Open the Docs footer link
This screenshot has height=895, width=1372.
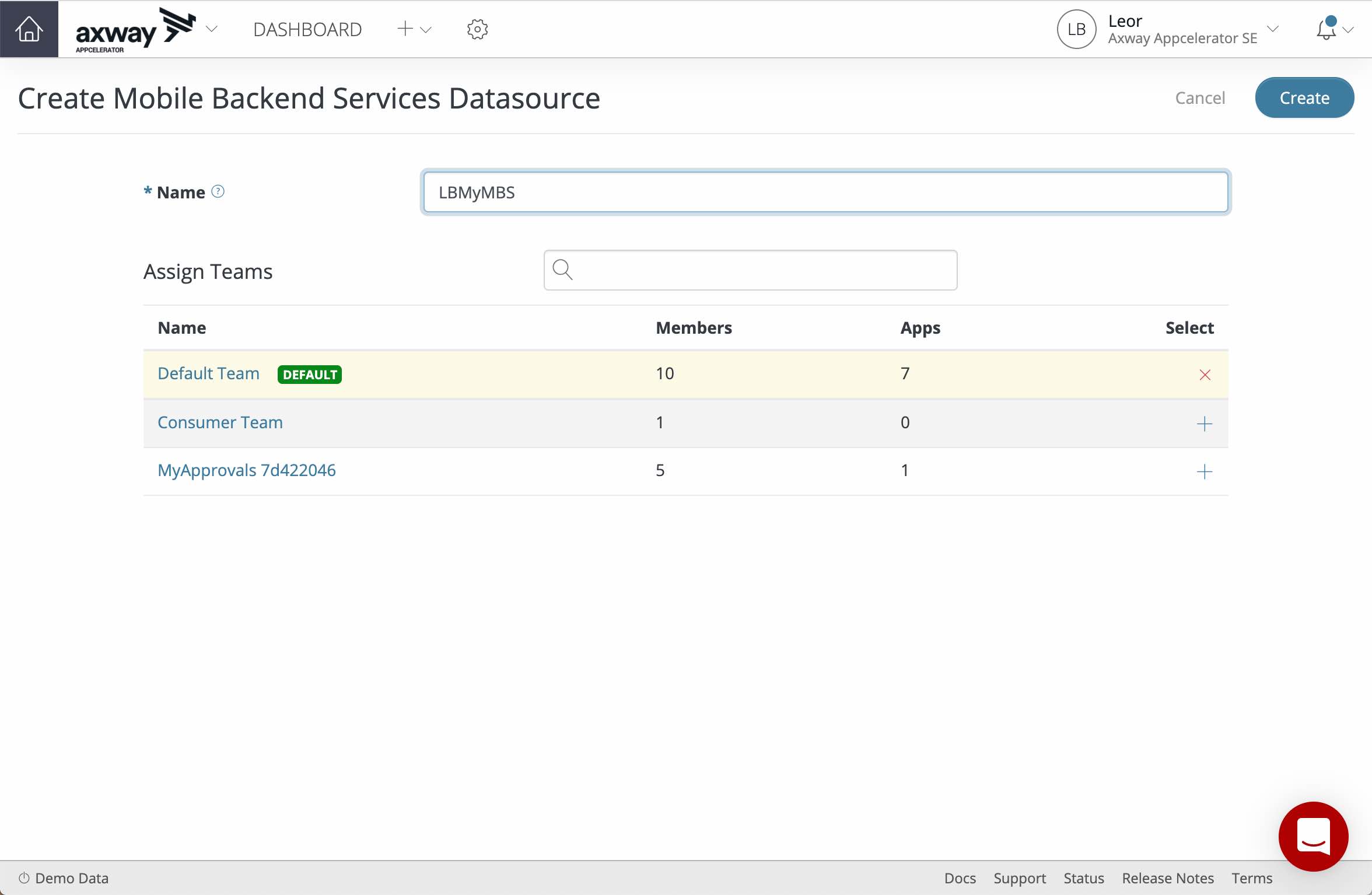(x=960, y=878)
